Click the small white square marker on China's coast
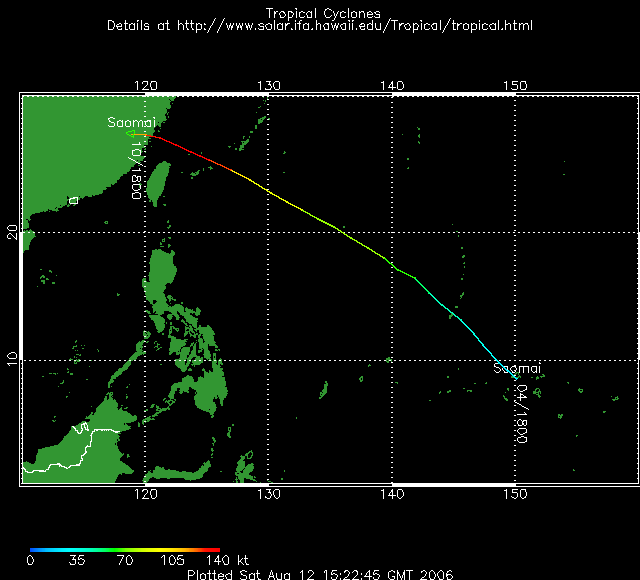 click(x=73, y=201)
